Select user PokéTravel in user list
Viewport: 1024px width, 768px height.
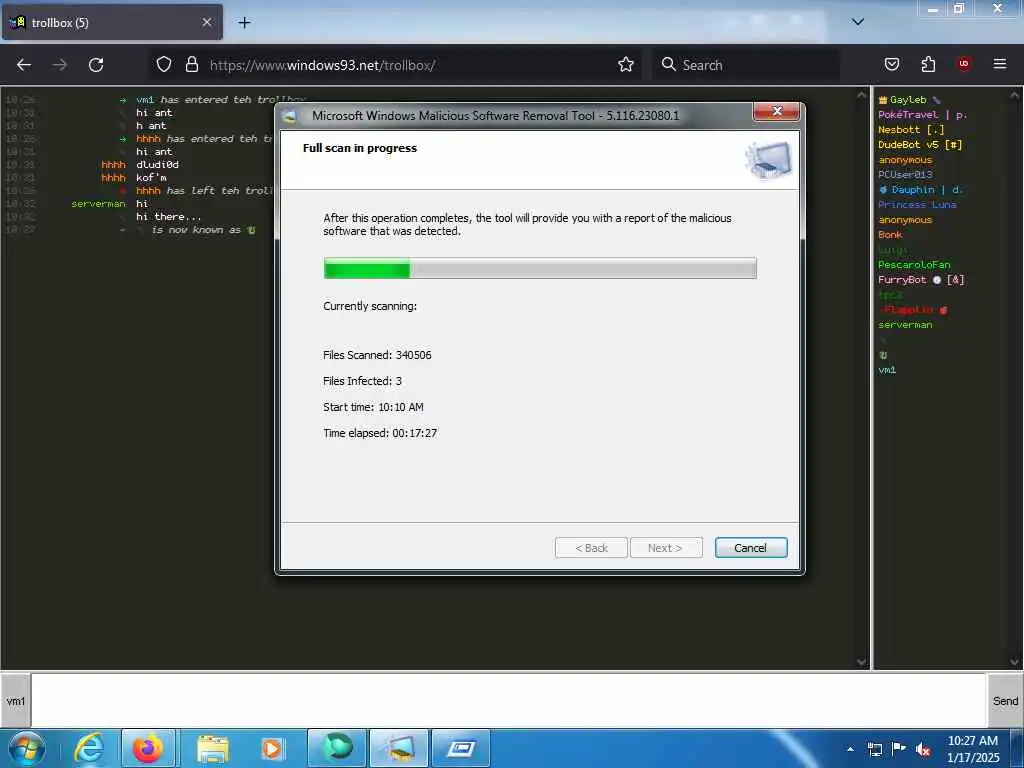922,115
